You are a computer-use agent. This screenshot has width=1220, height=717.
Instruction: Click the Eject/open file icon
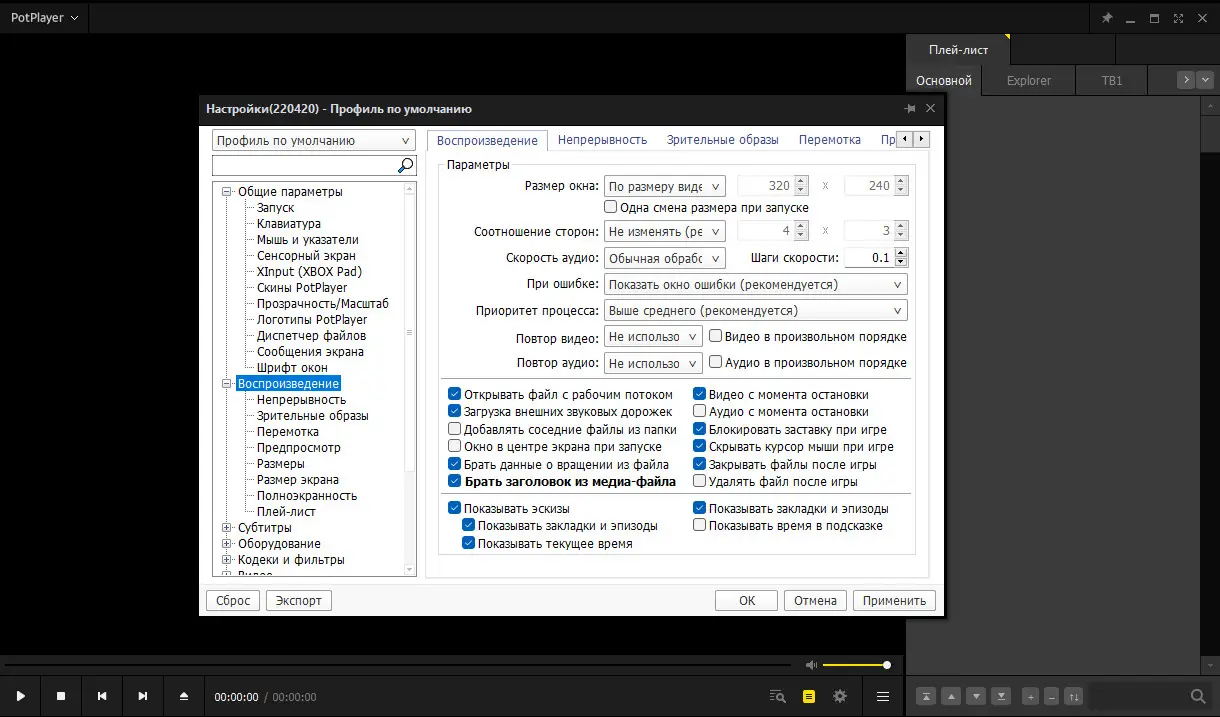(x=183, y=696)
